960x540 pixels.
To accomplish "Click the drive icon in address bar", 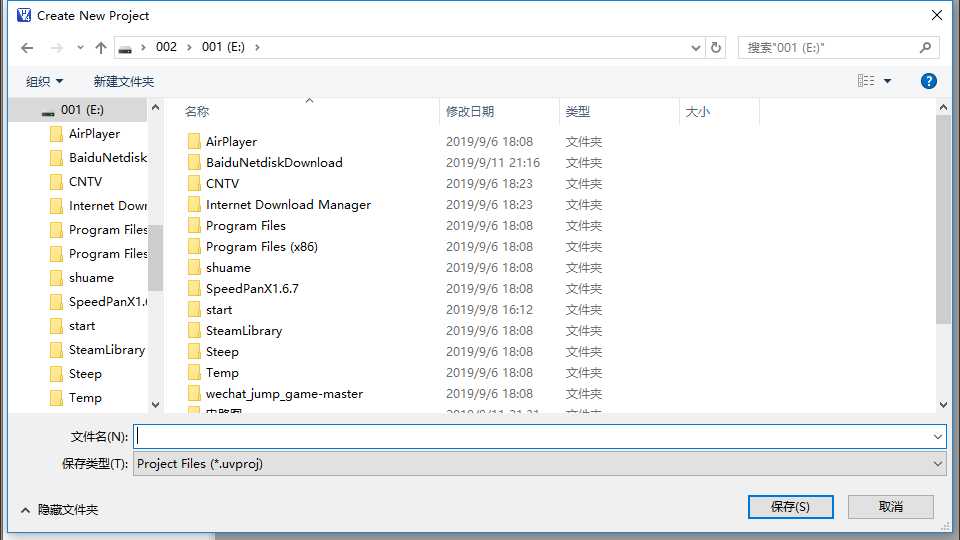I will point(125,48).
